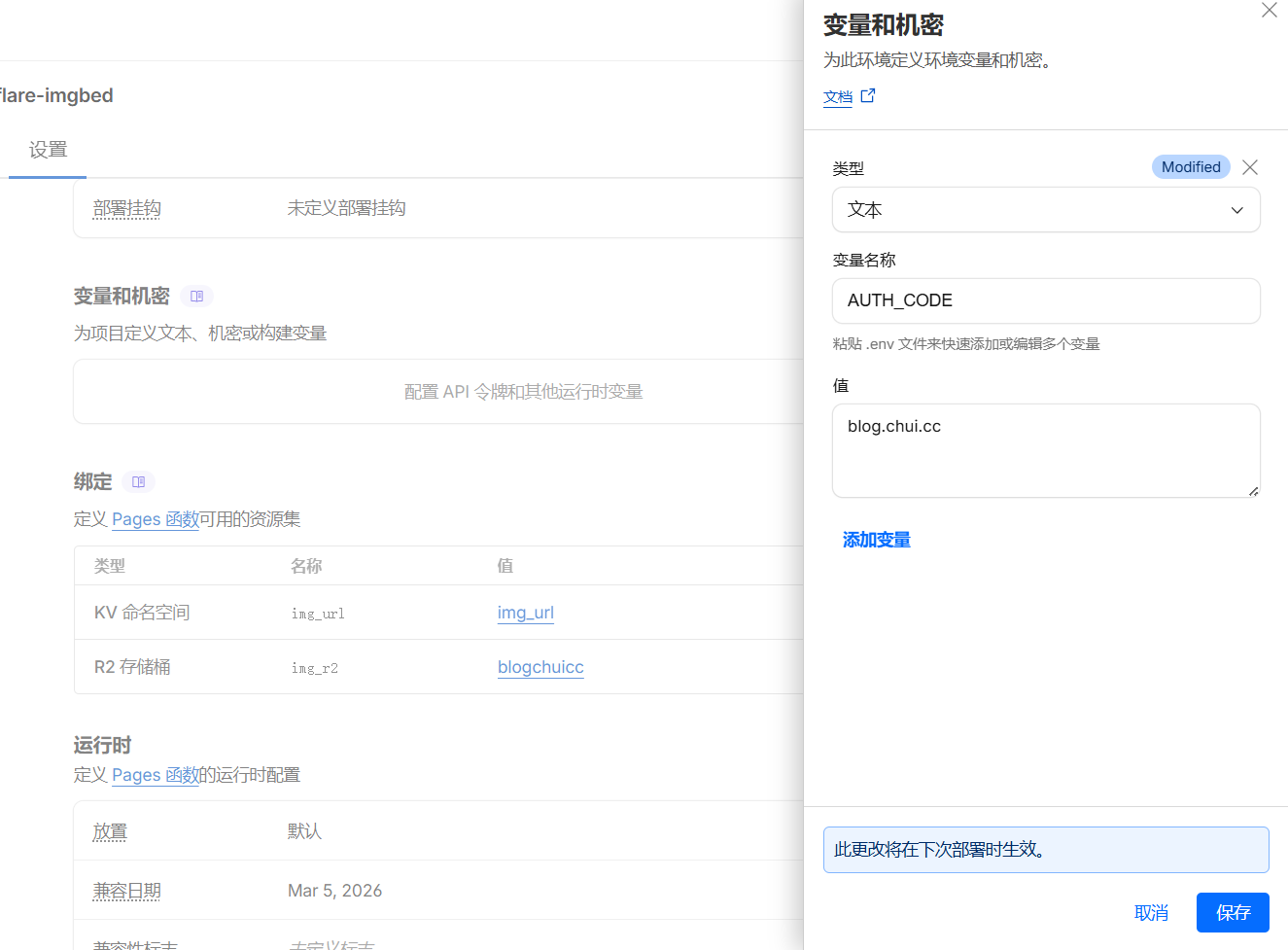
Task: Open the blogchuicc R2 bucket link
Action: click(x=540, y=667)
